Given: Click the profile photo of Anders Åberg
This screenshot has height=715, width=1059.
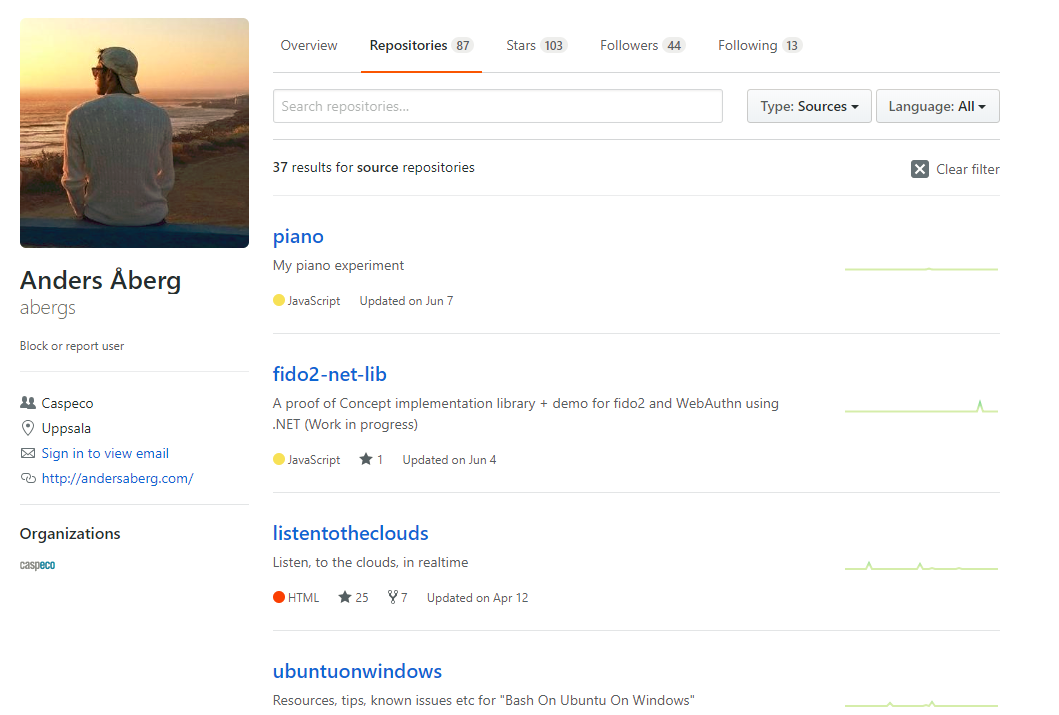Looking at the screenshot, I should point(134,133).
